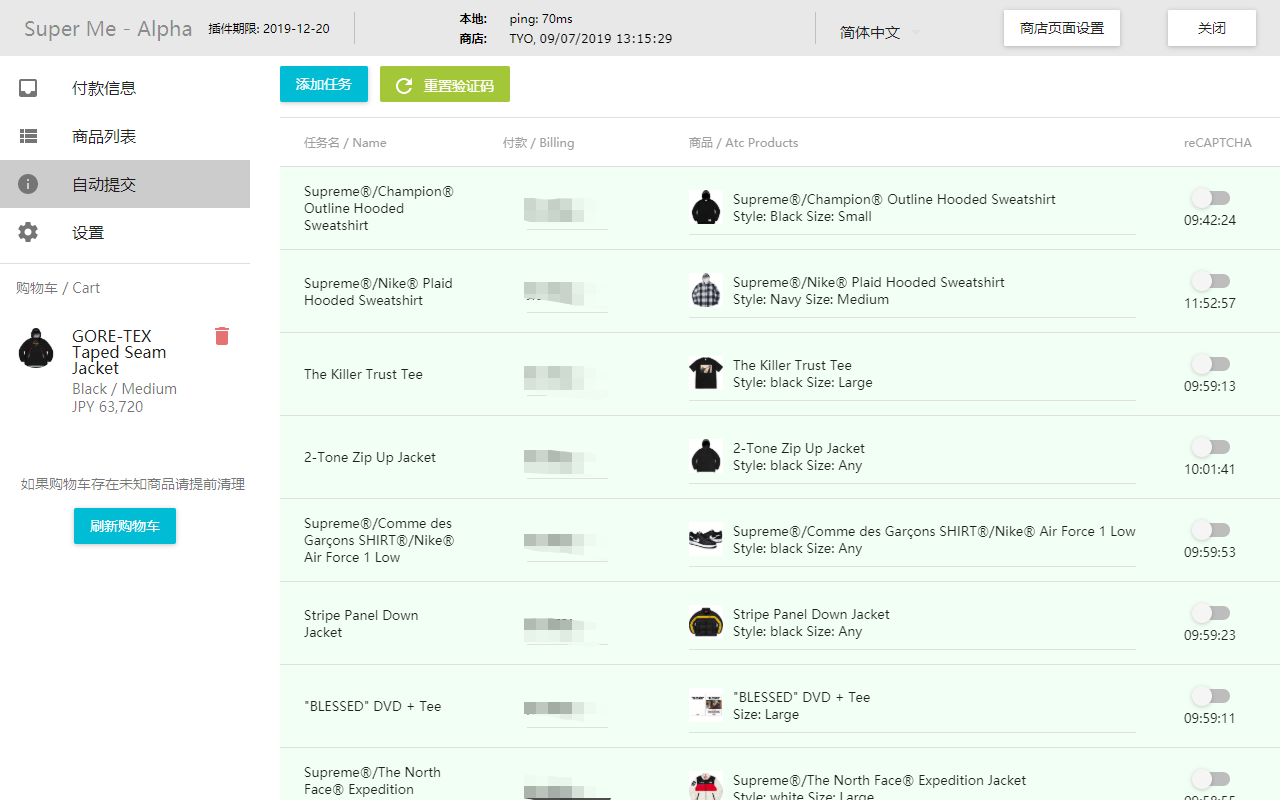This screenshot has width=1280, height=800.
Task: Open the 设置 menu item
Action: pos(125,232)
